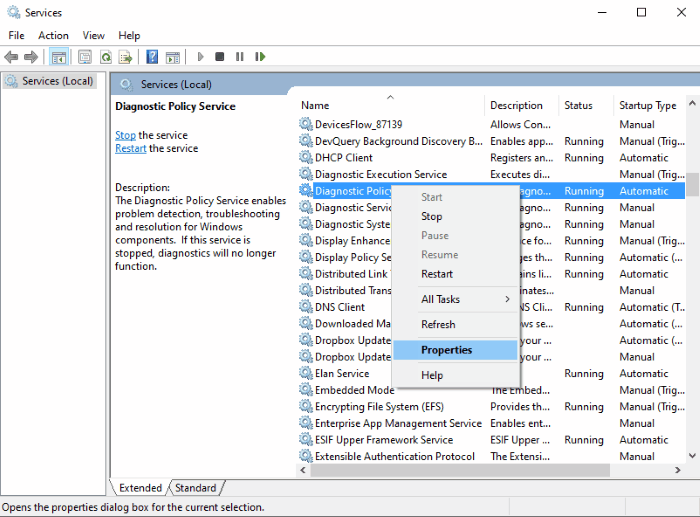This screenshot has width=700, height=517.
Task: Click Services app icon in title bar
Action: coord(13,12)
